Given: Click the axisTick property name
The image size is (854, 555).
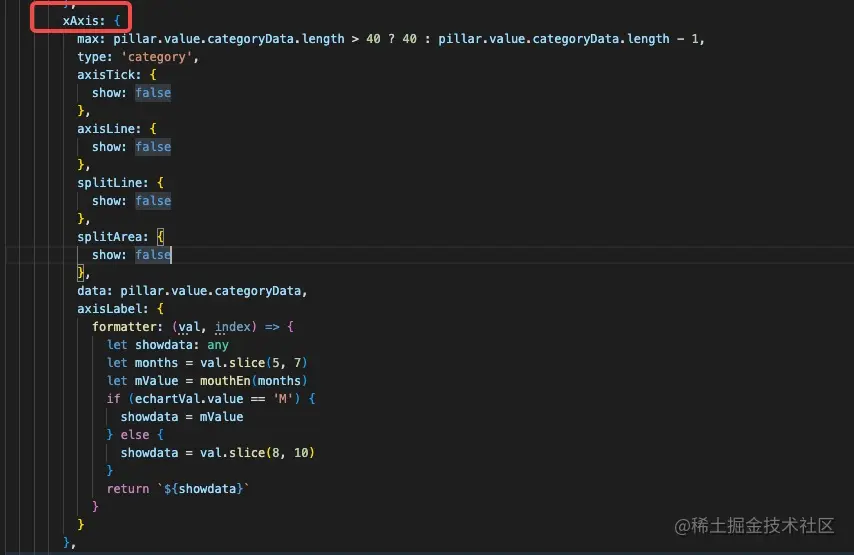Looking at the screenshot, I should (x=106, y=75).
